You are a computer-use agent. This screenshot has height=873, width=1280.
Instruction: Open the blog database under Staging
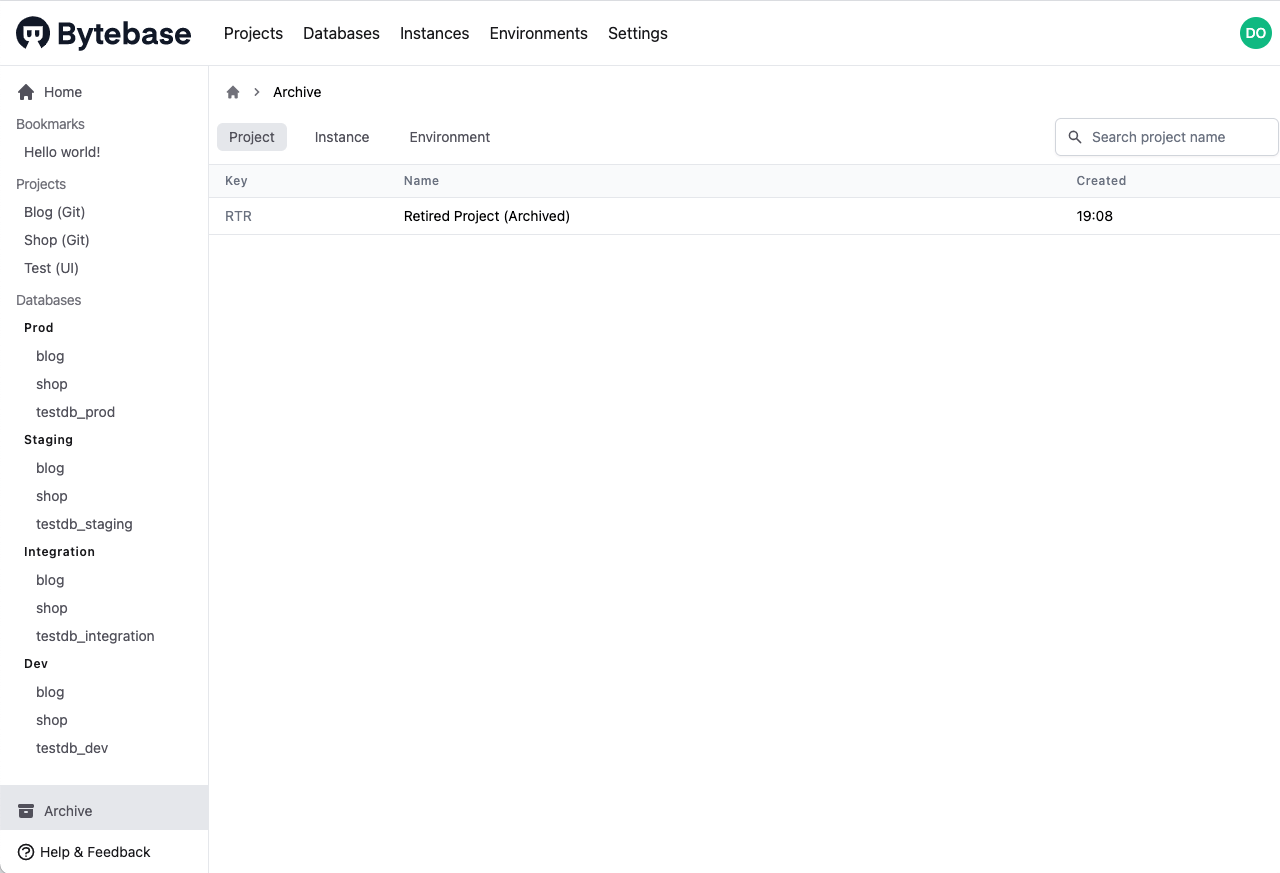50,468
